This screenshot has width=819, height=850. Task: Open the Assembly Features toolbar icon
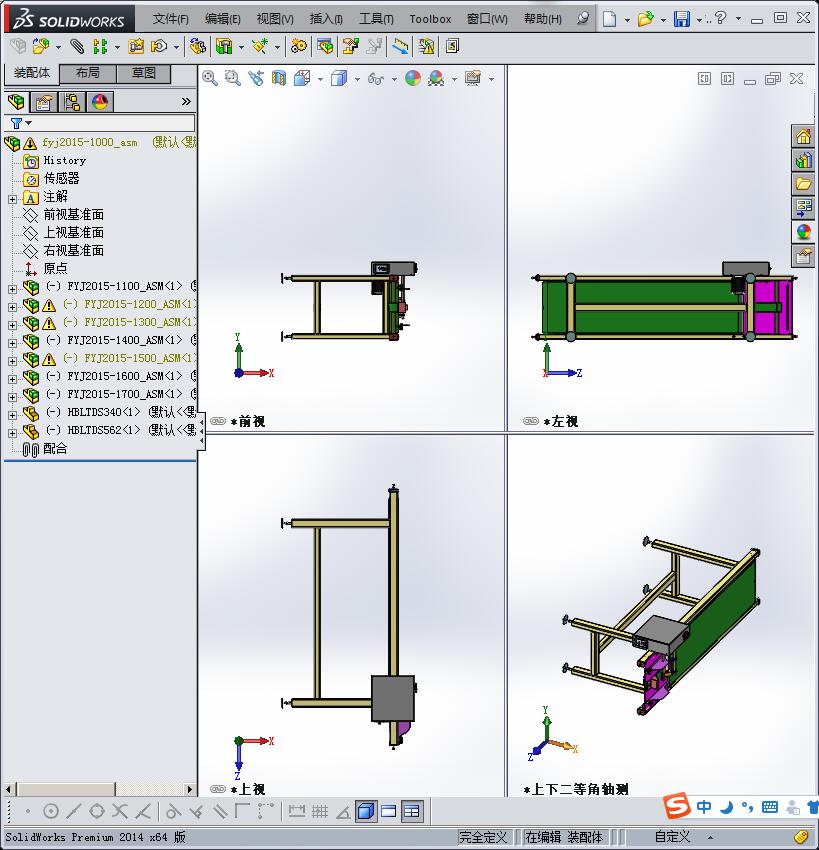click(x=224, y=47)
